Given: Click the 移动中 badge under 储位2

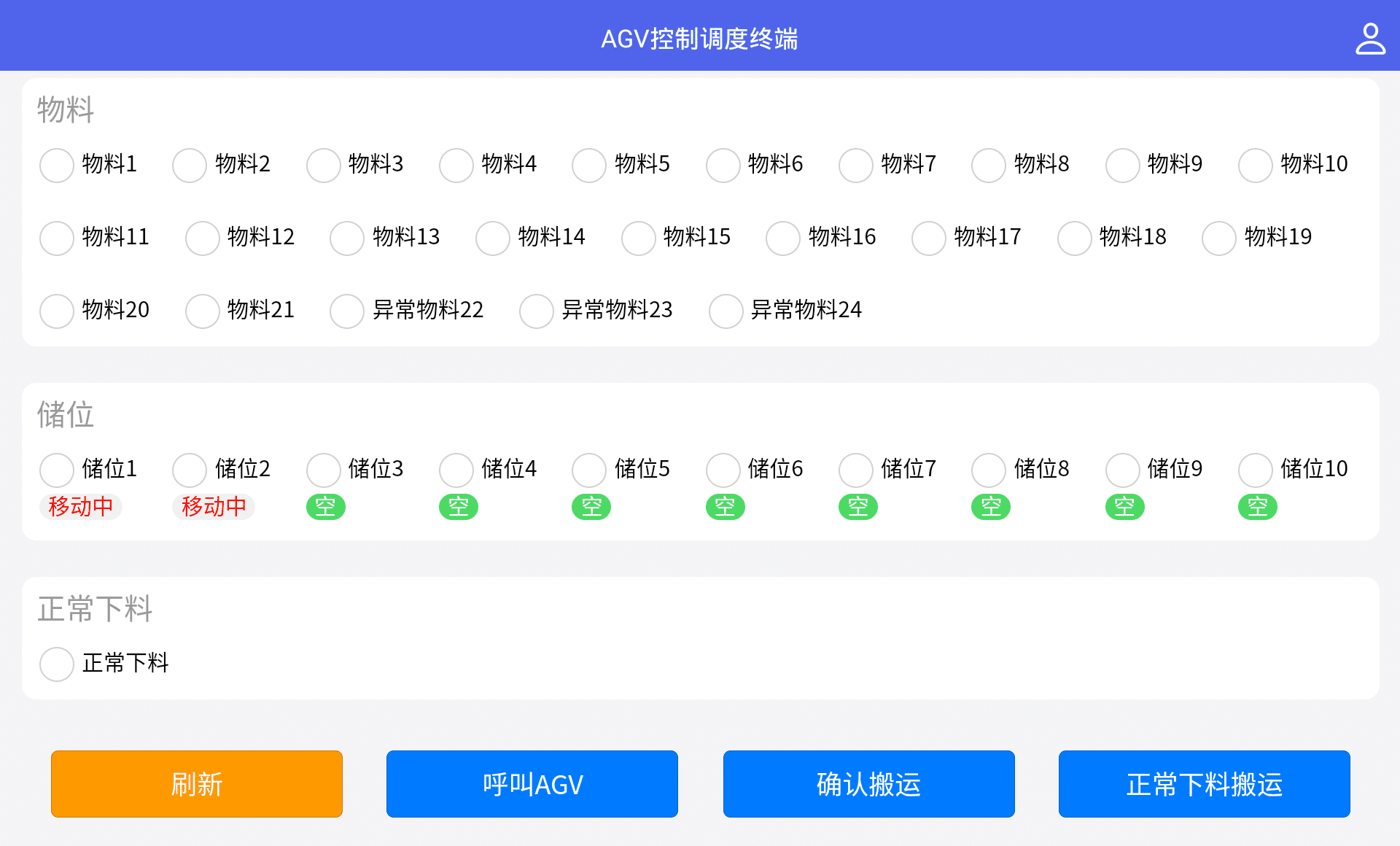Looking at the screenshot, I should (214, 506).
